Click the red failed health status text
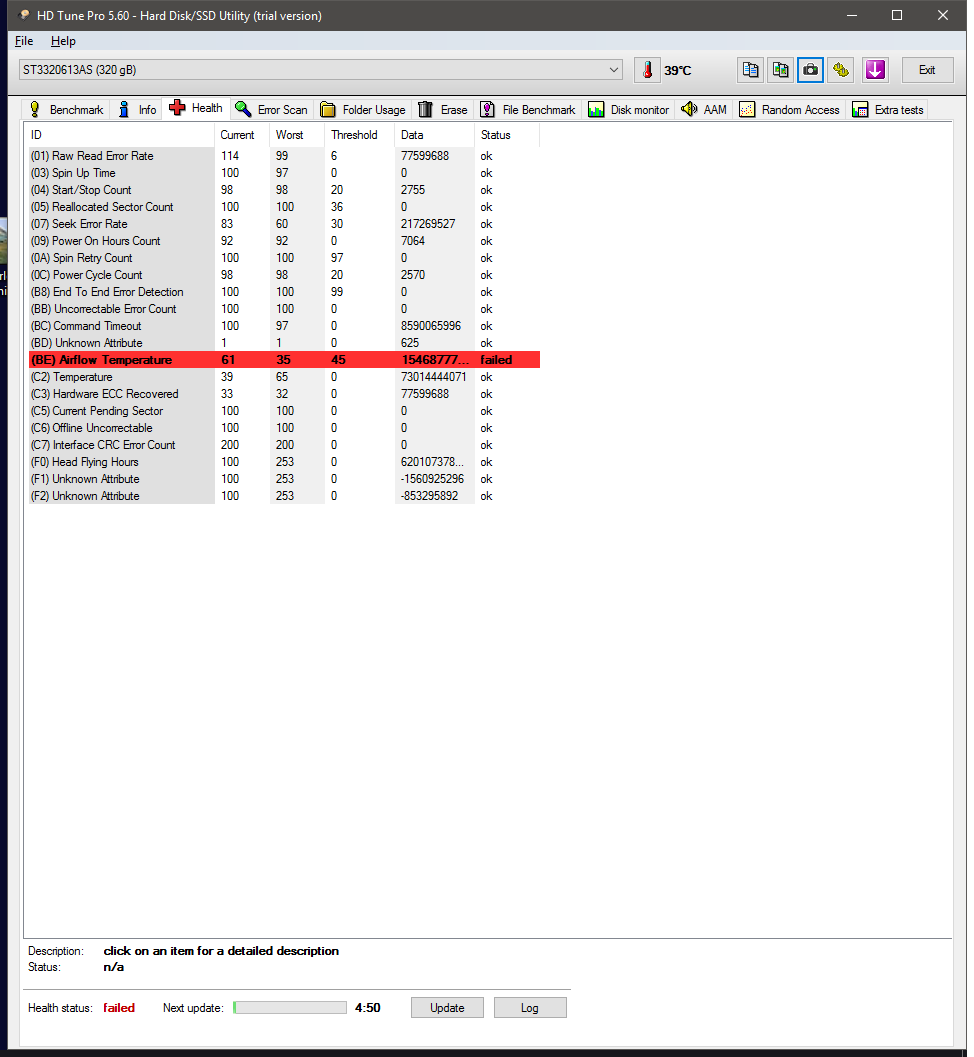 tap(119, 1008)
